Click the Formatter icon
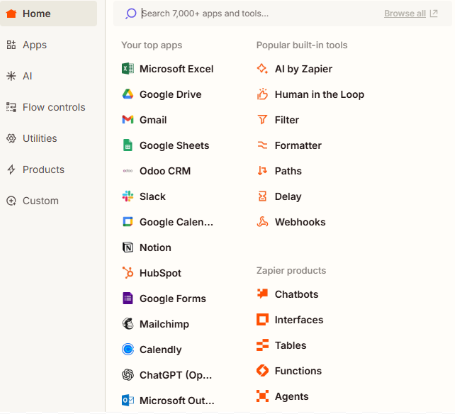The width and height of the screenshot is (455, 414). [x=262, y=145]
